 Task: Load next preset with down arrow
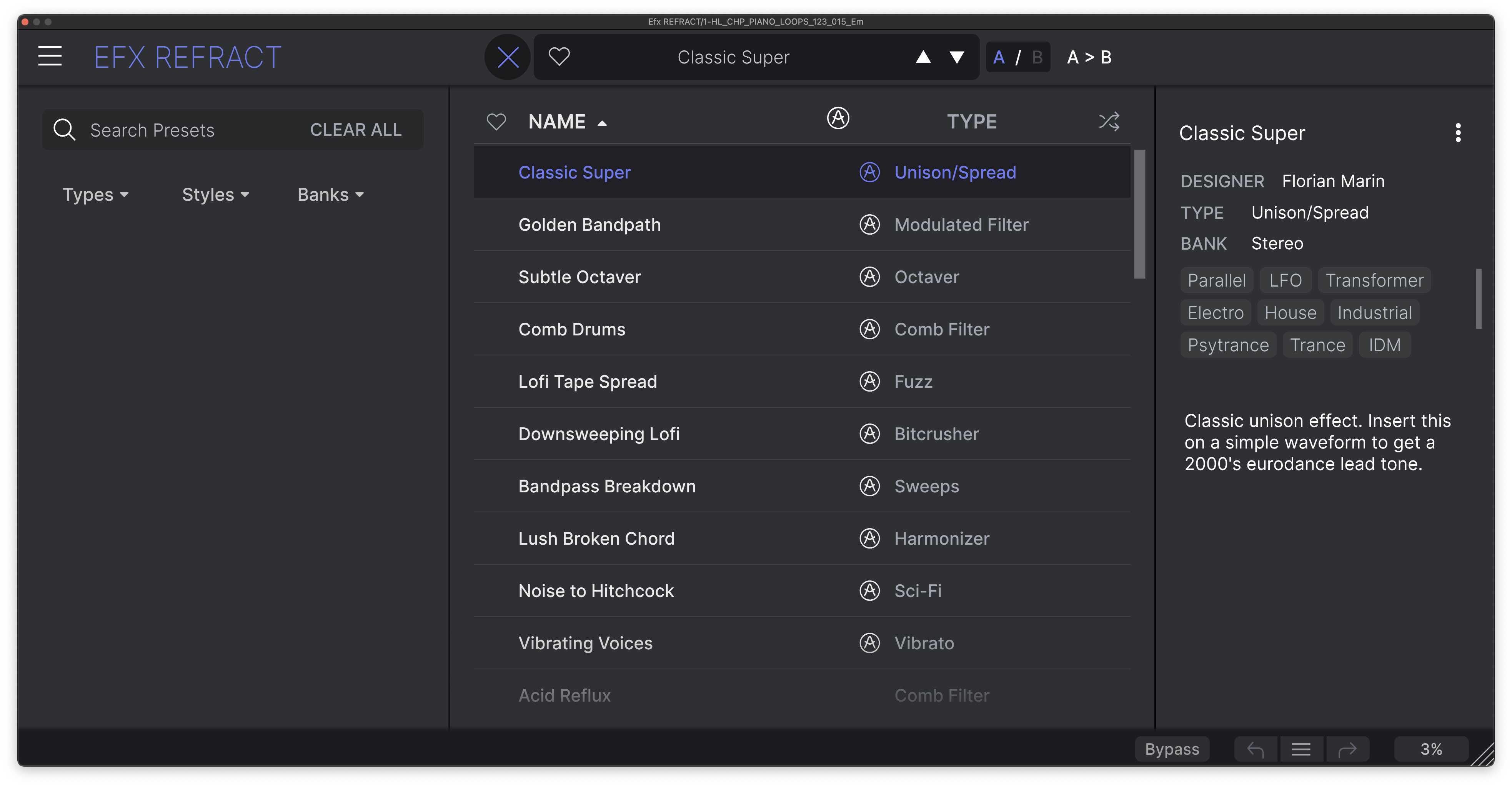pos(957,57)
